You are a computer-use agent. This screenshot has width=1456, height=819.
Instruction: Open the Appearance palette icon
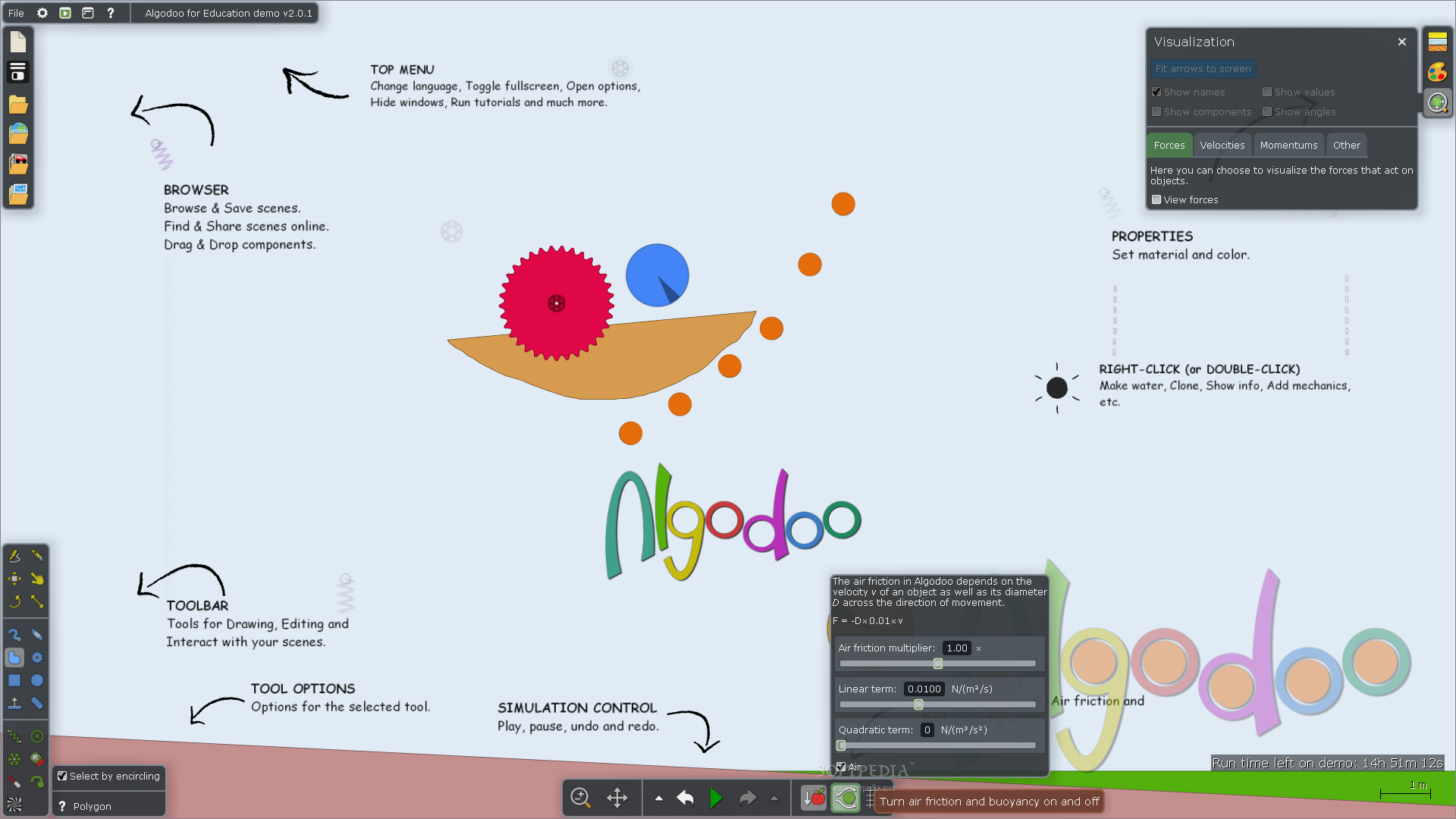[x=1438, y=72]
